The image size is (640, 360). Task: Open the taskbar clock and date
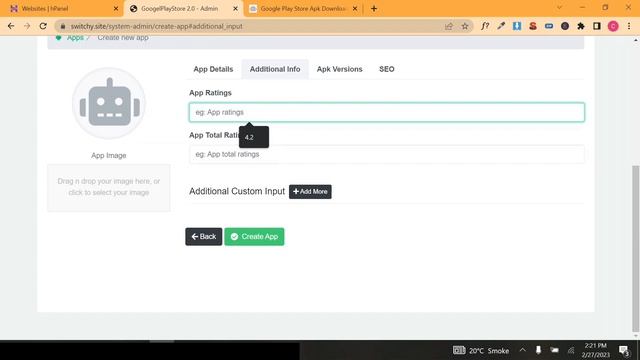pyautogui.click(x=596, y=350)
